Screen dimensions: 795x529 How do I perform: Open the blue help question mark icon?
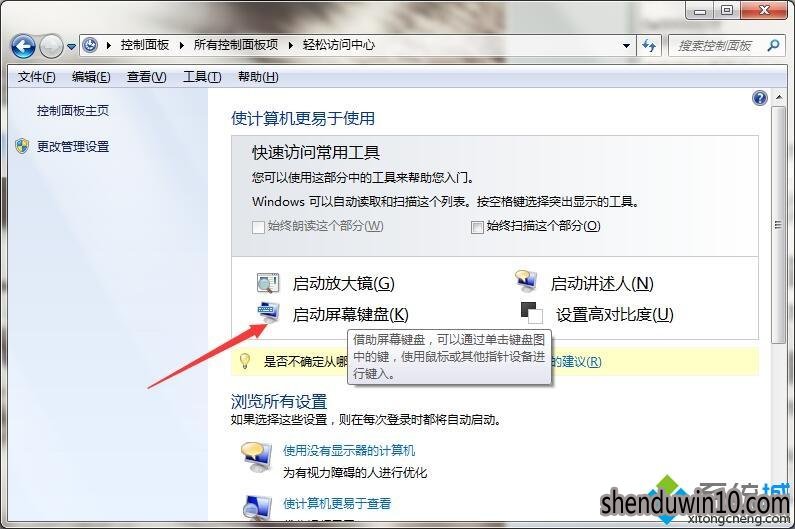[x=760, y=97]
